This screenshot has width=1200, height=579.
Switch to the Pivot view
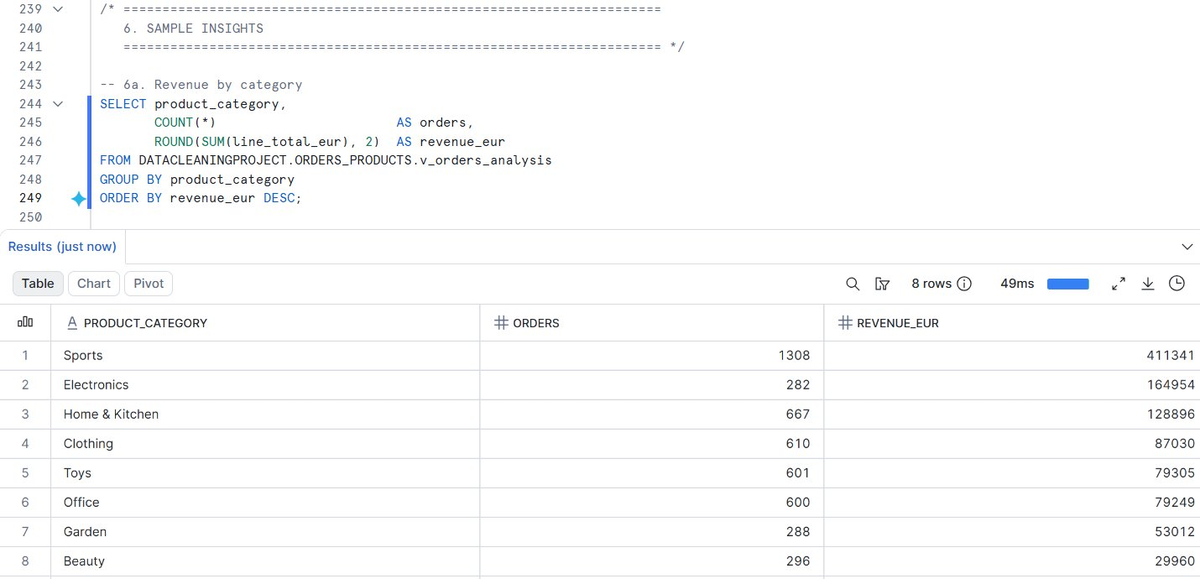[x=148, y=284]
